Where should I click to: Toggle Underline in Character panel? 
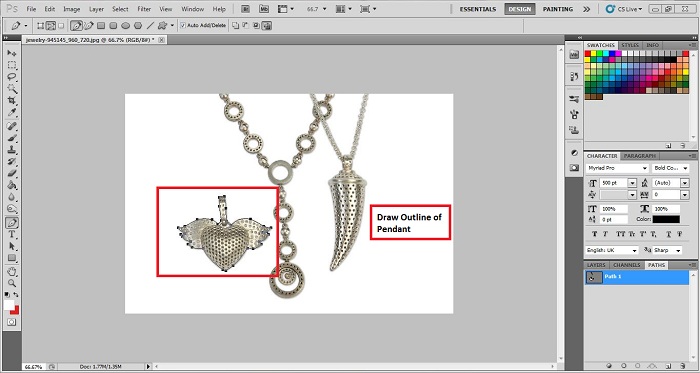pos(669,234)
